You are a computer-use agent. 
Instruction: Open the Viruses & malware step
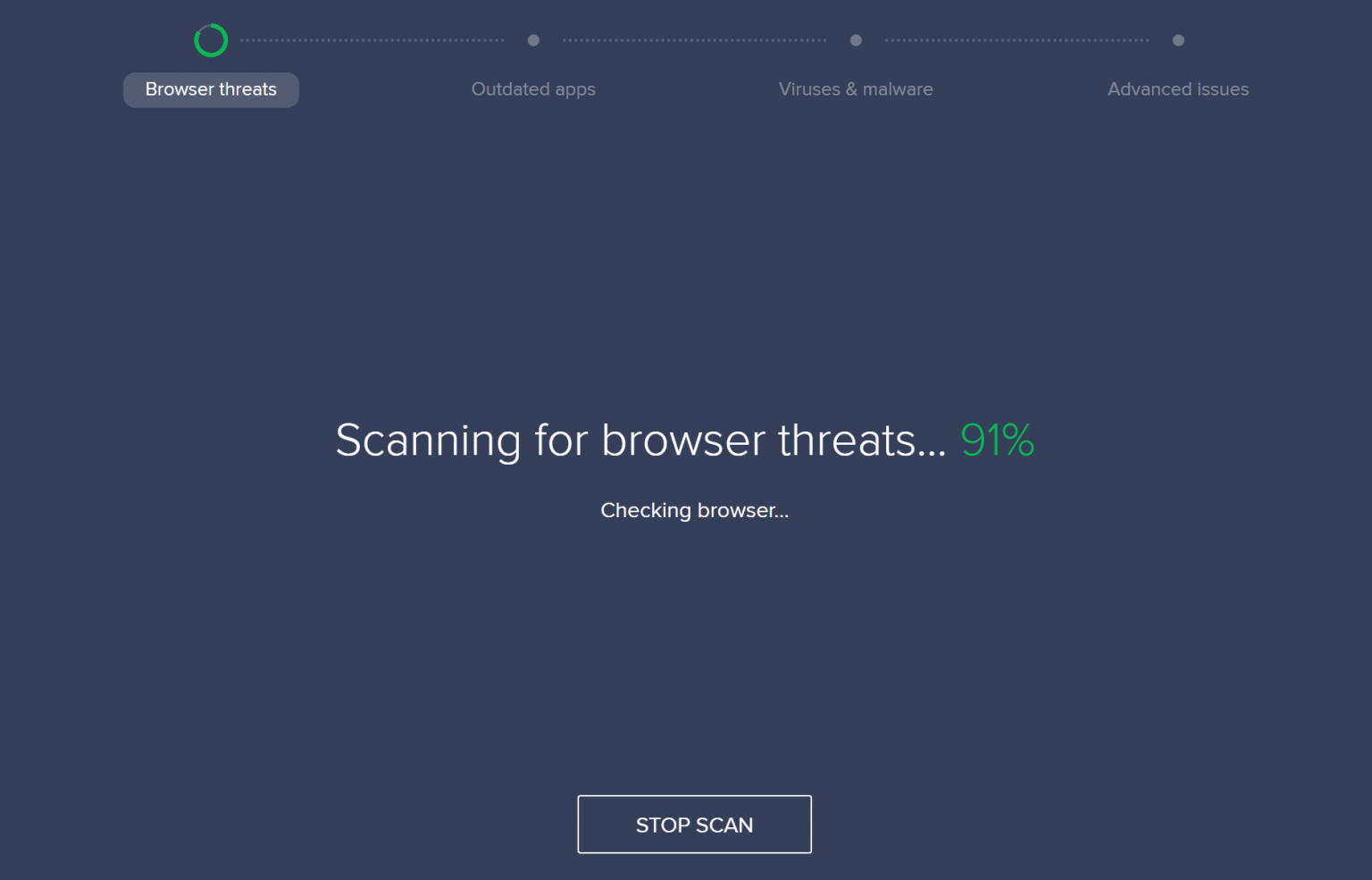coord(856,89)
